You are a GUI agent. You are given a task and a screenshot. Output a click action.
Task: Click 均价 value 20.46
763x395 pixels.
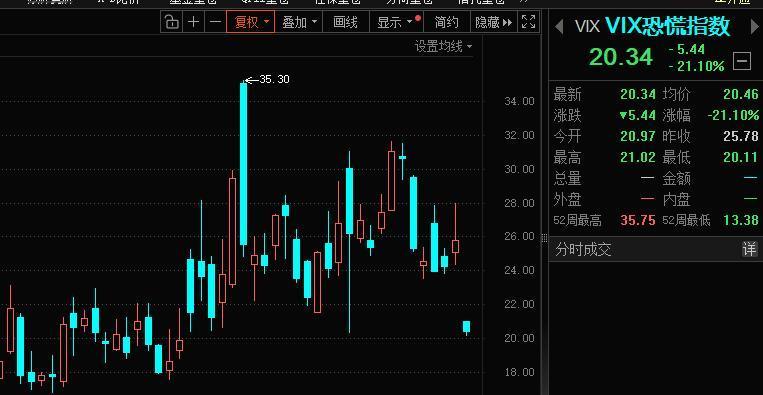tap(741, 94)
